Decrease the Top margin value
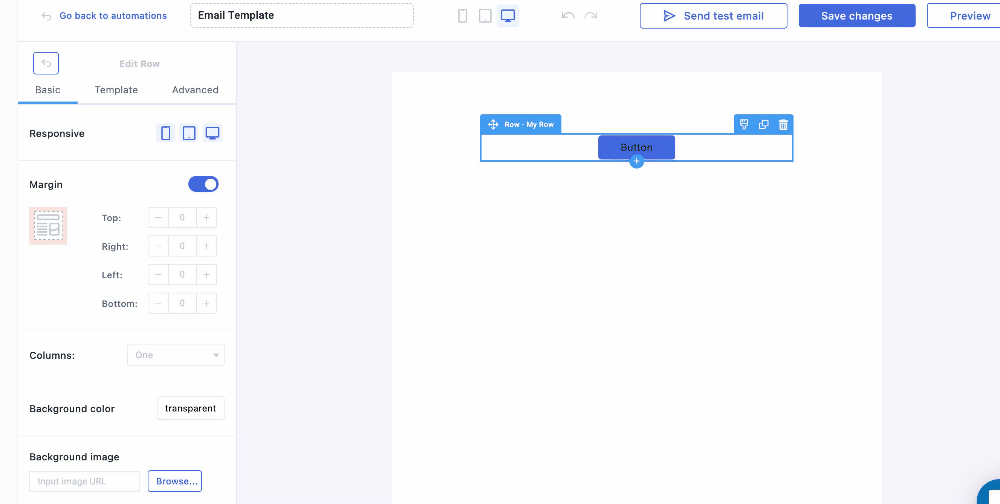This screenshot has width=1000, height=504. tap(158, 218)
